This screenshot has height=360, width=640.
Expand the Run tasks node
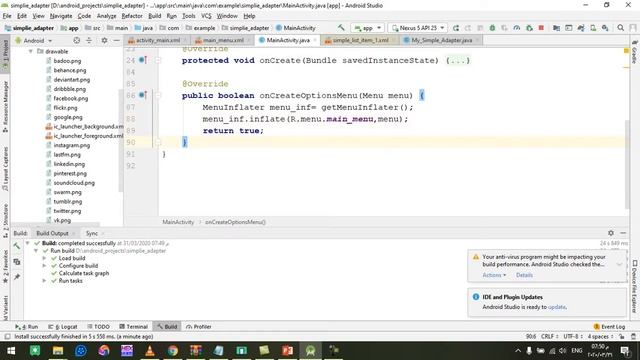click(x=44, y=281)
